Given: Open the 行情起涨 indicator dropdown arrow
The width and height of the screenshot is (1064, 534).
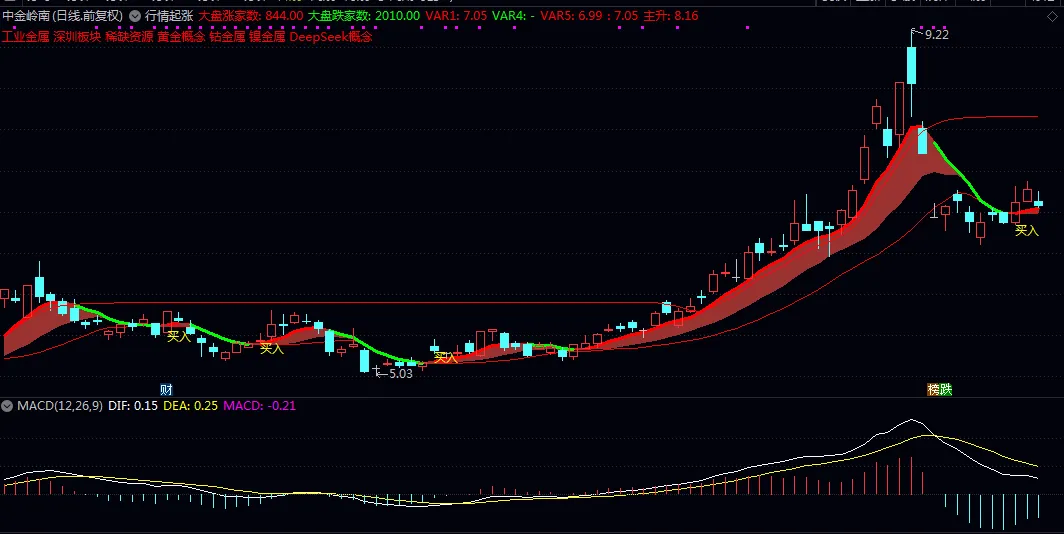Looking at the screenshot, I should click(135, 16).
